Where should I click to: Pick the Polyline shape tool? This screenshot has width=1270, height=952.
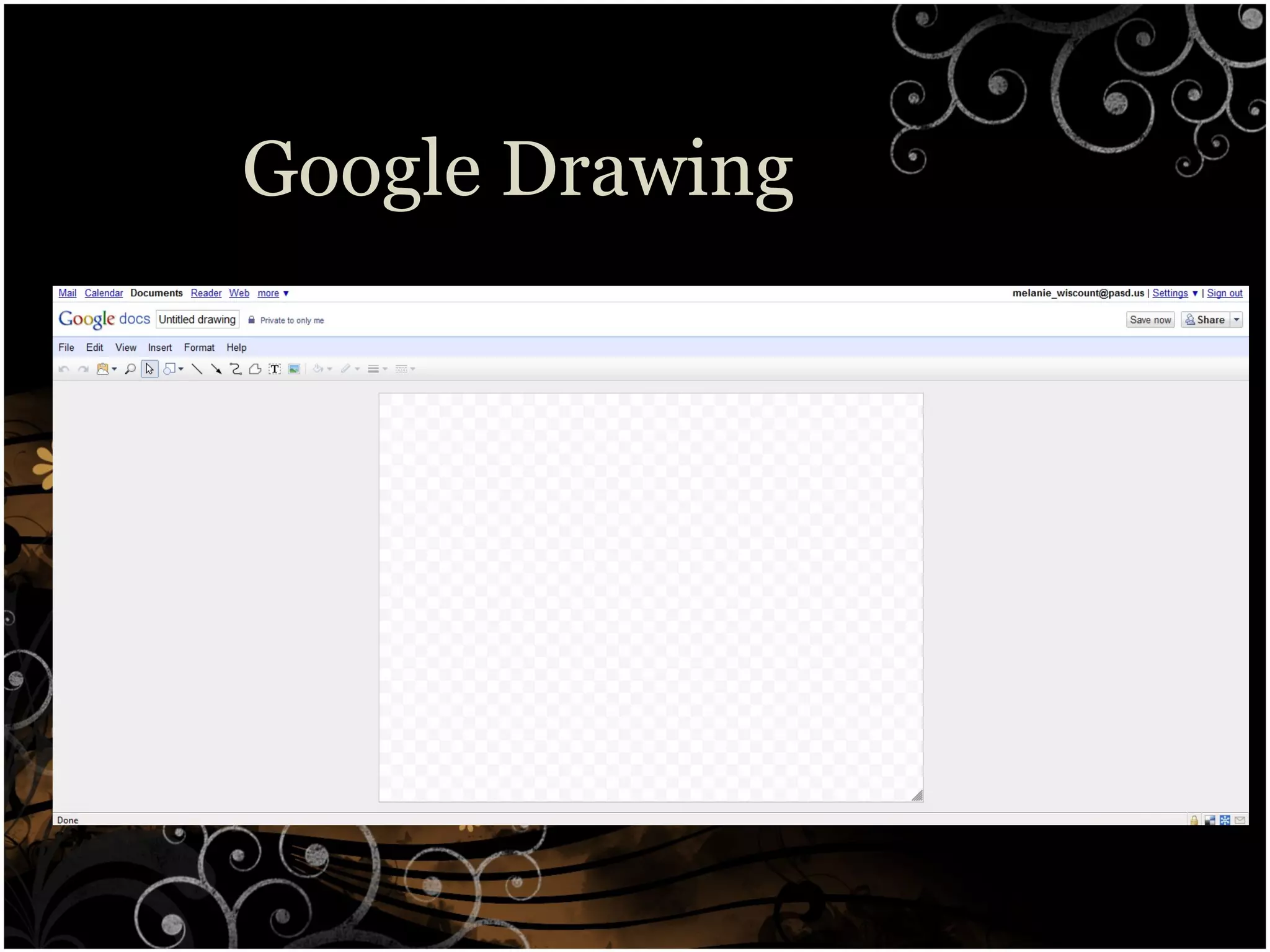point(255,369)
